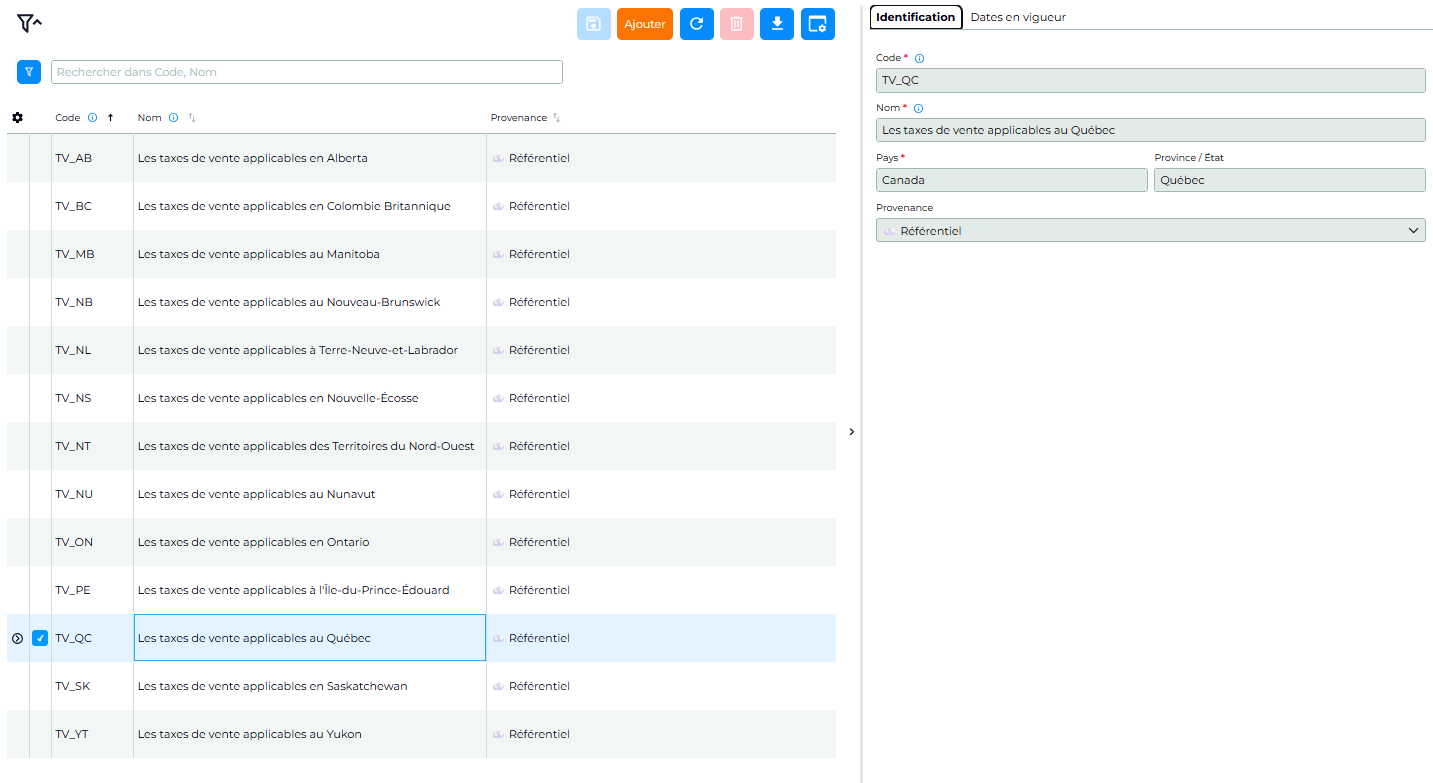Switch to Dates en vigueur tab
This screenshot has width=1433, height=783.
tap(1018, 17)
